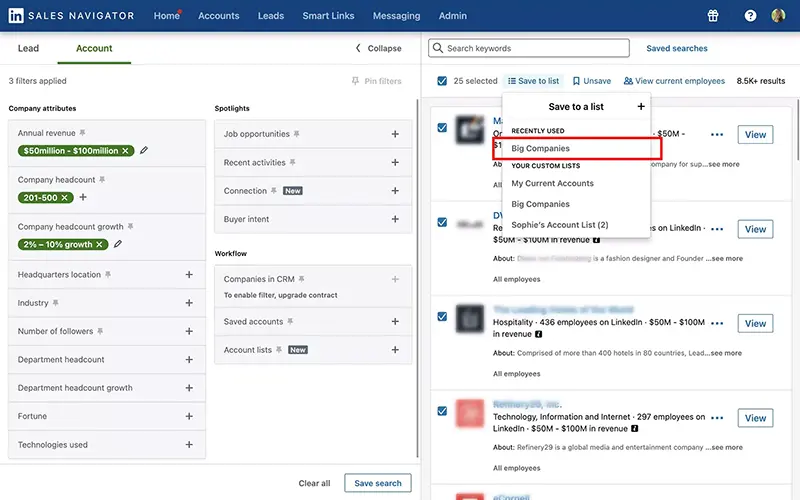View the Hospitality company account
This screenshot has width=800, height=500.
coord(755,323)
